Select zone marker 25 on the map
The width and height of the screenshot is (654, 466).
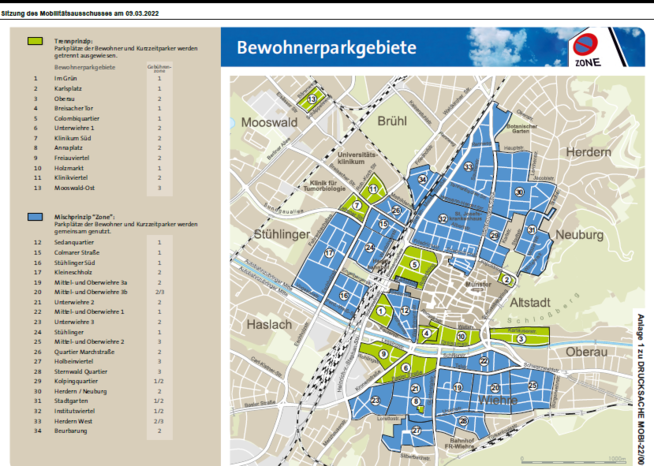[x=532, y=385]
